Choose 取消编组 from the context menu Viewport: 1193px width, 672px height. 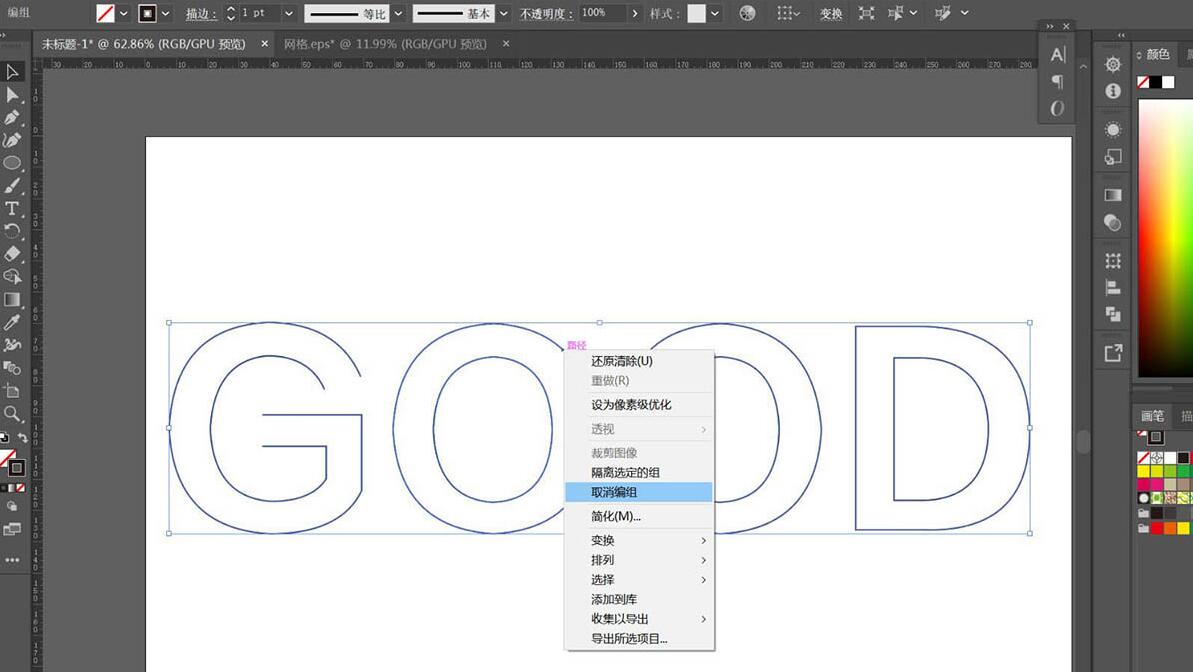coord(614,492)
